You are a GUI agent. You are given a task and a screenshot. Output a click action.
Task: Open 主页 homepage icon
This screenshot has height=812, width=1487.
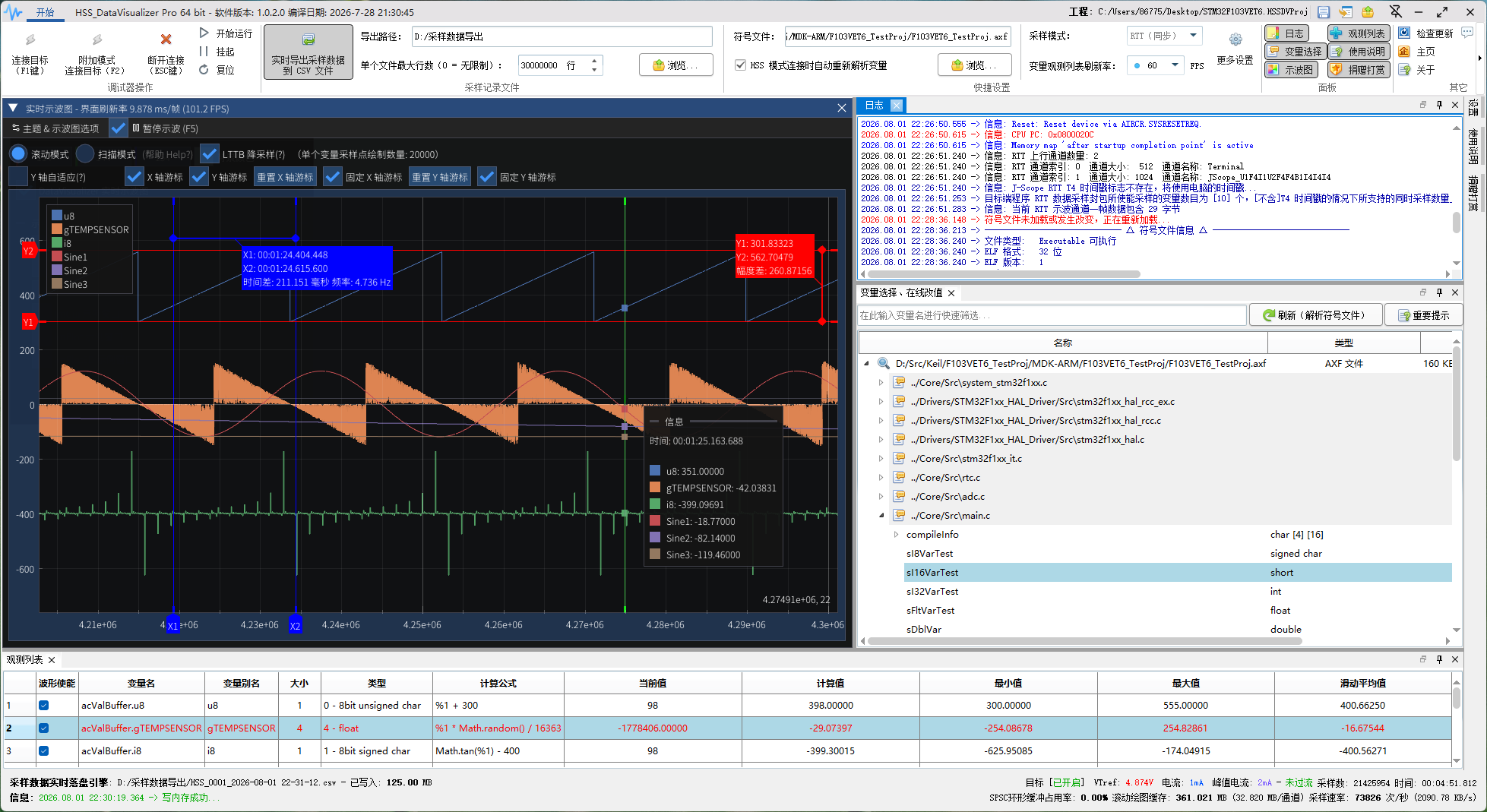tap(1404, 51)
